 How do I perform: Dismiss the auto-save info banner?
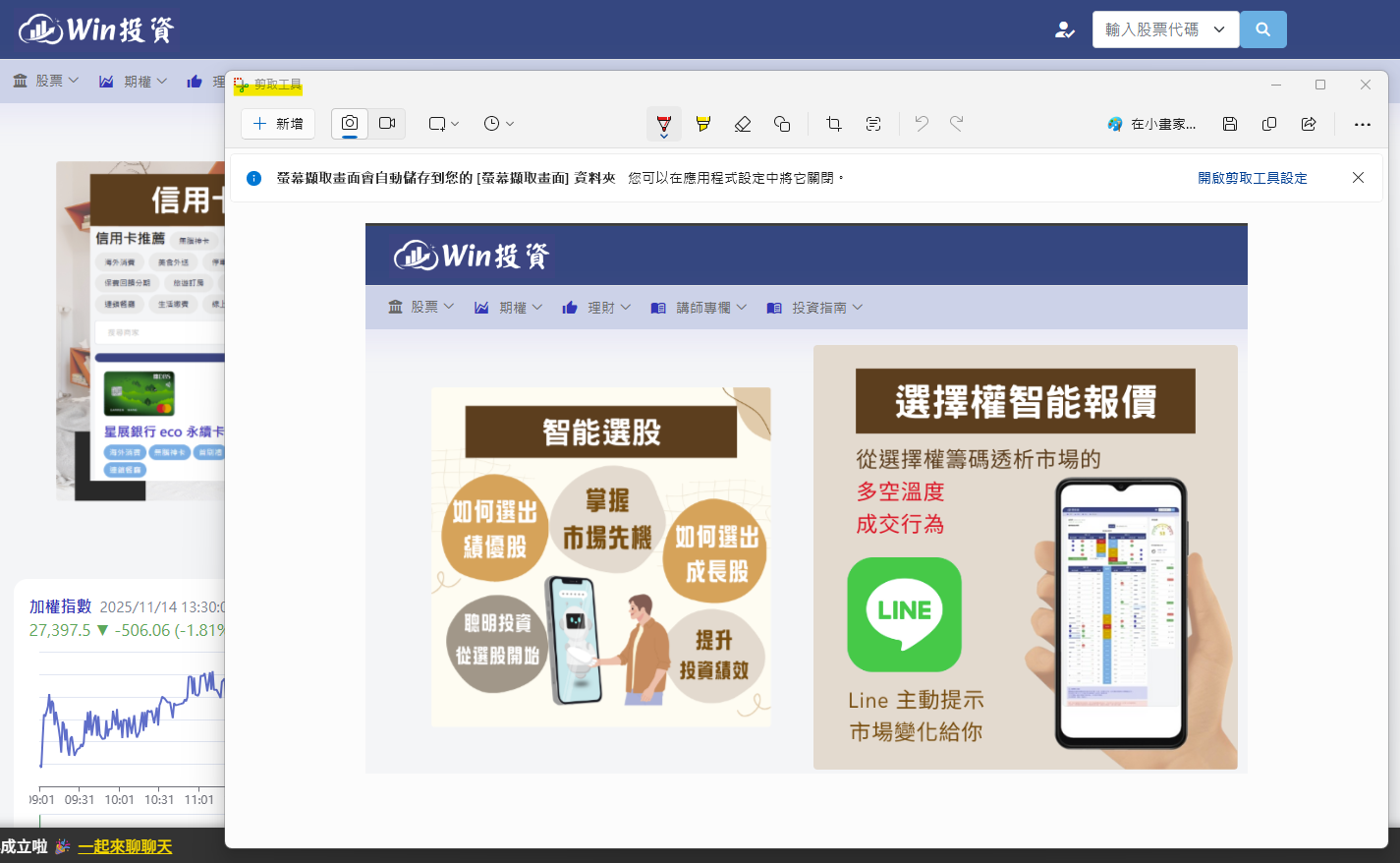point(1358,178)
